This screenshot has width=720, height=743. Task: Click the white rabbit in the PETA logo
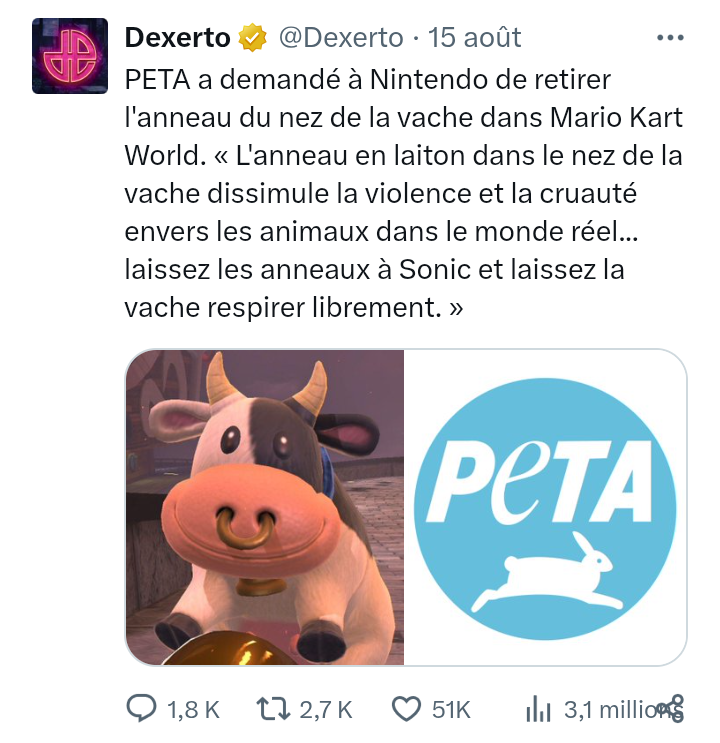(547, 571)
